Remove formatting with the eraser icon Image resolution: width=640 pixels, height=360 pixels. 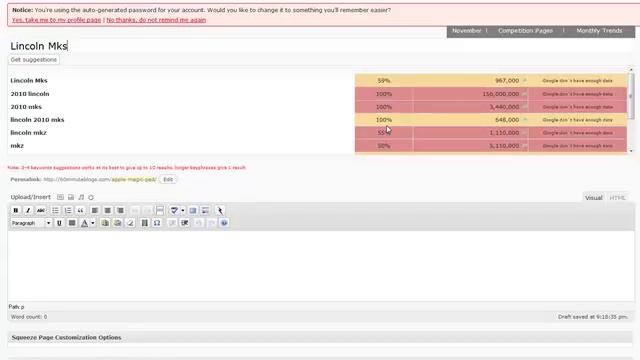(130, 223)
